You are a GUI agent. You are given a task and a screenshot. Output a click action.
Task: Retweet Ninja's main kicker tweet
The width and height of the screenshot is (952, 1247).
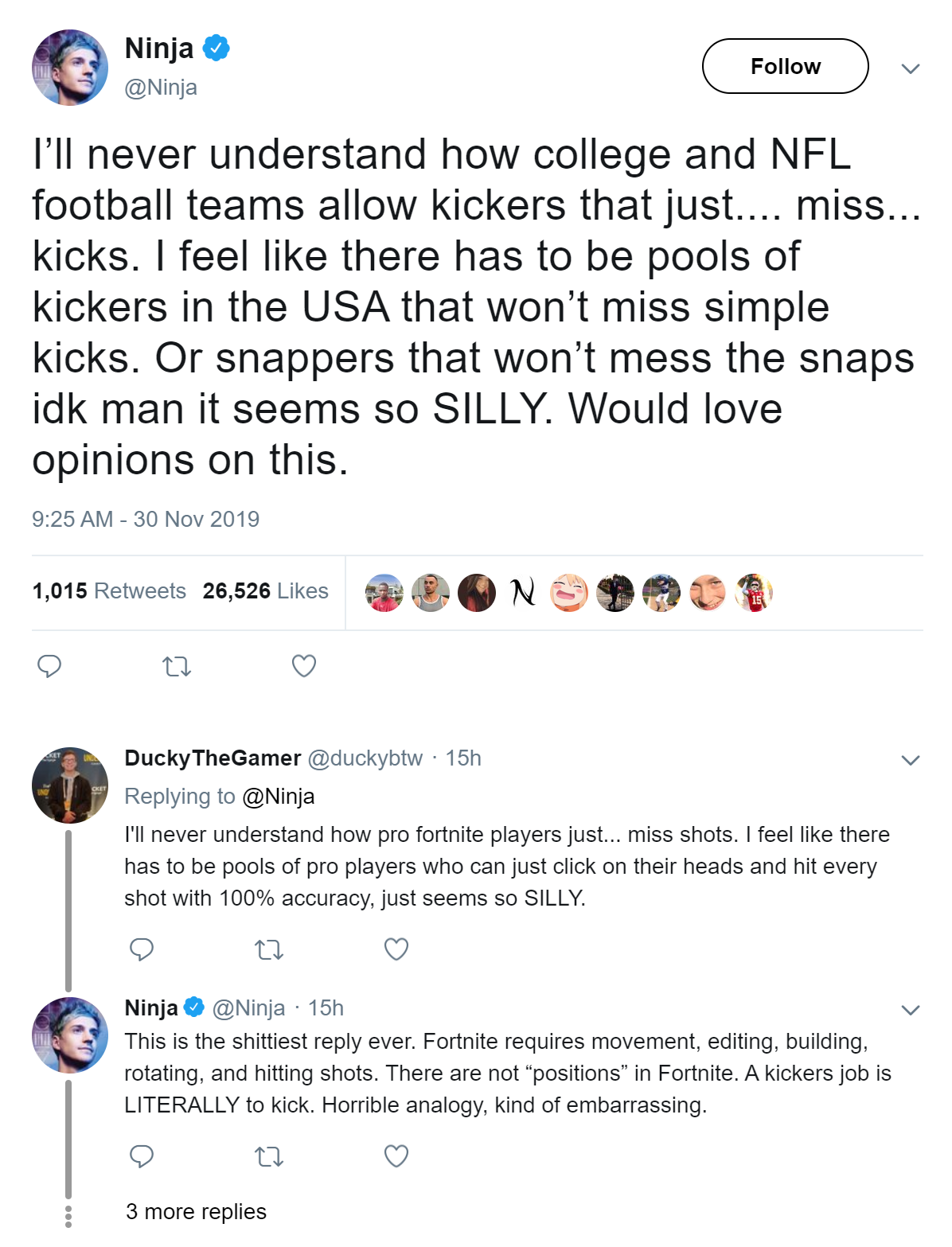click(x=177, y=665)
